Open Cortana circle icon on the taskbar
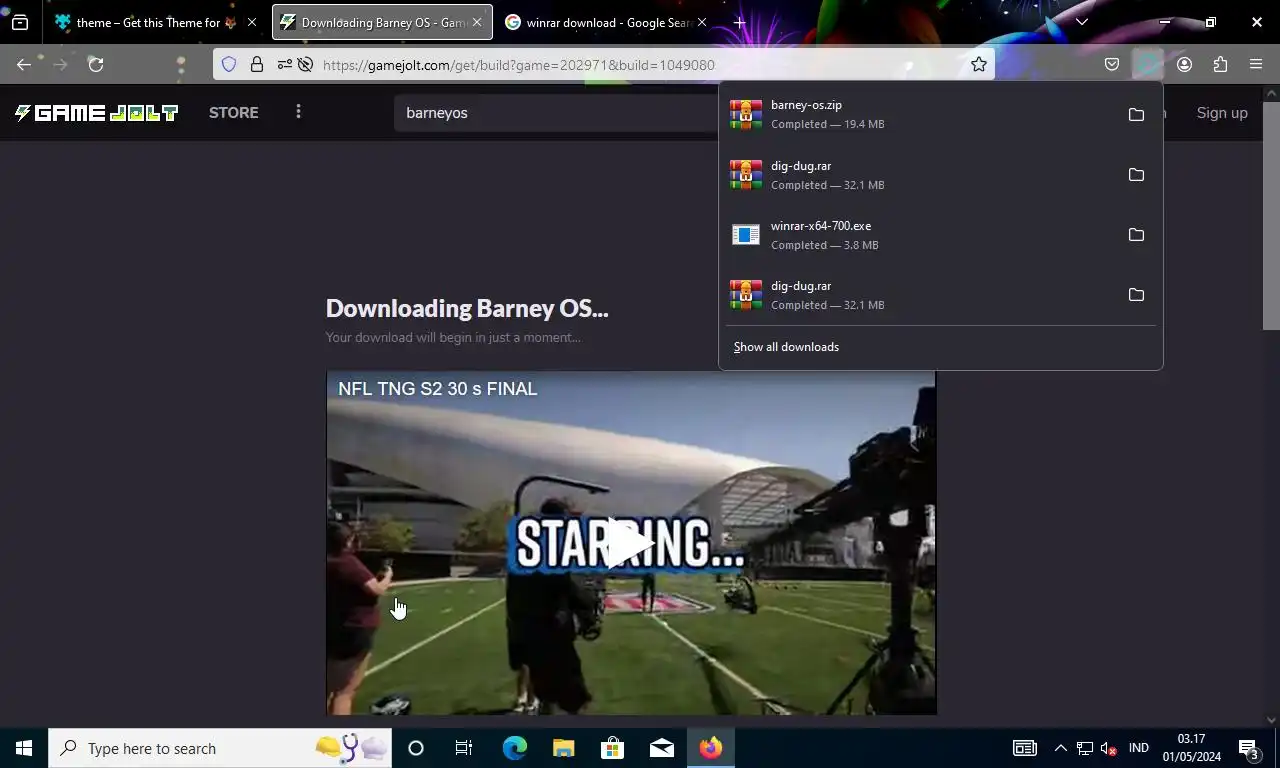Viewport: 1280px width, 768px height. tap(416, 748)
